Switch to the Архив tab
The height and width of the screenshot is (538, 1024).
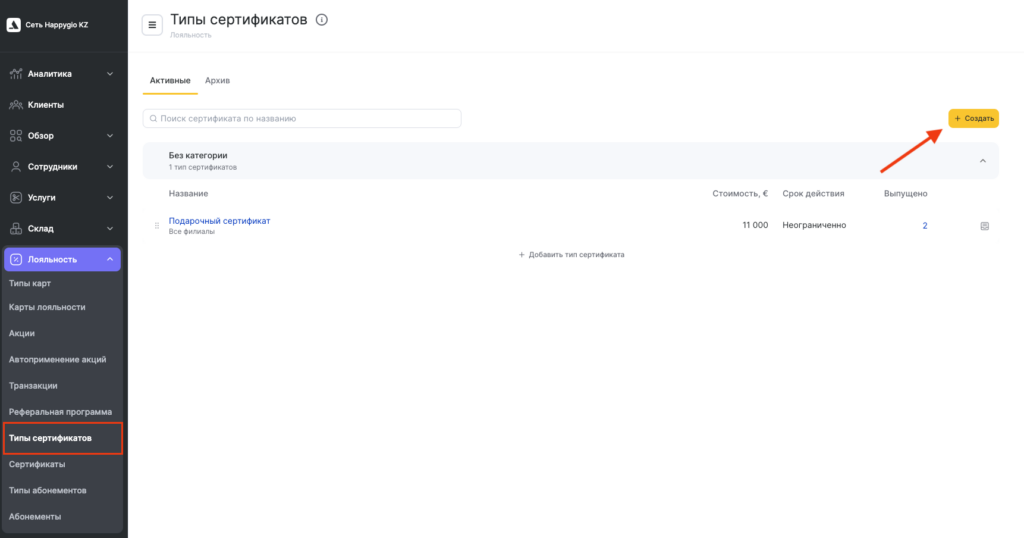217,80
